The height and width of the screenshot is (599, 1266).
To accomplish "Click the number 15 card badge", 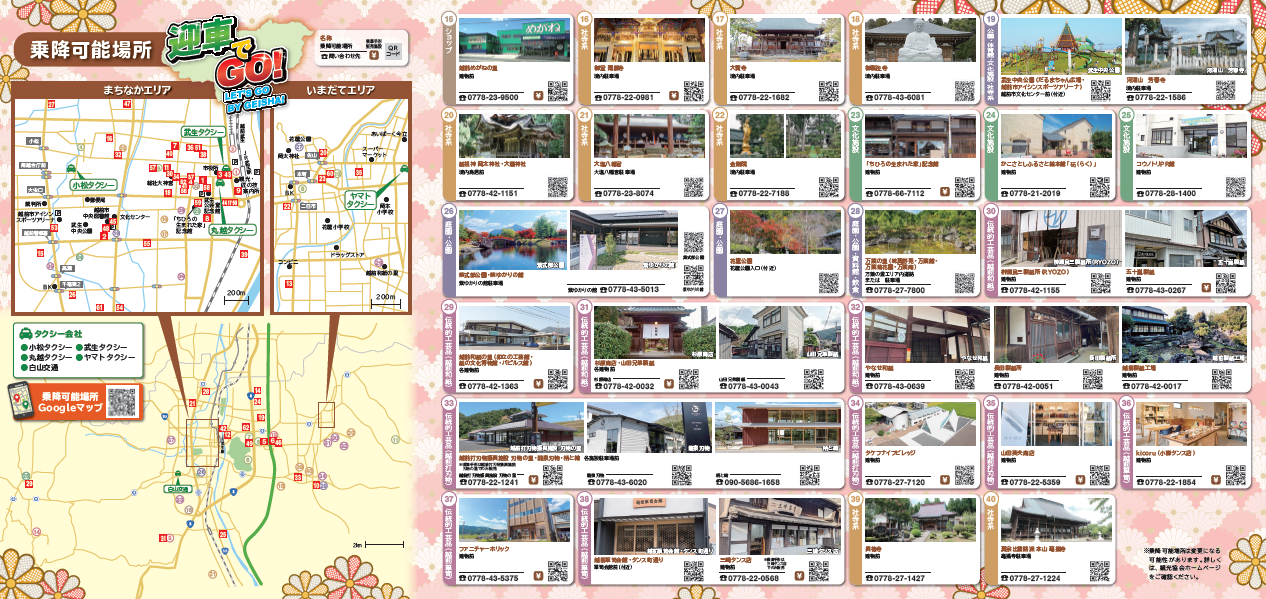I will [449, 19].
